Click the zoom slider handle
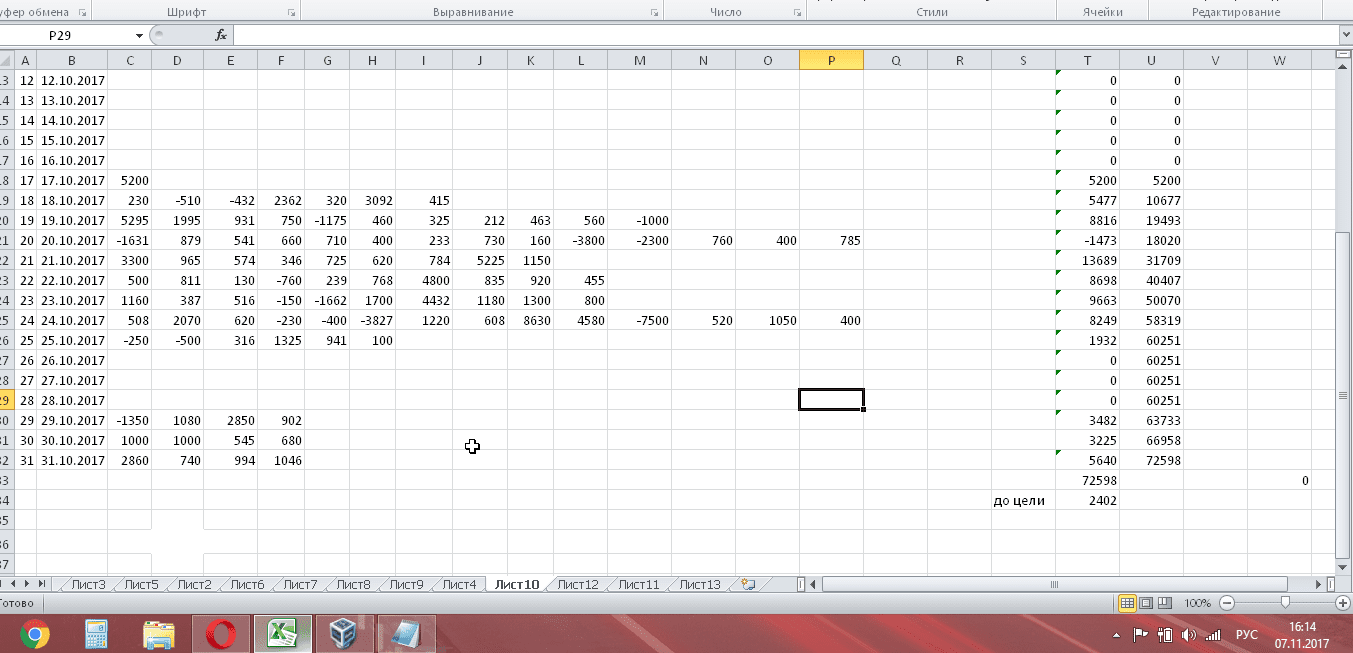 click(x=1285, y=603)
